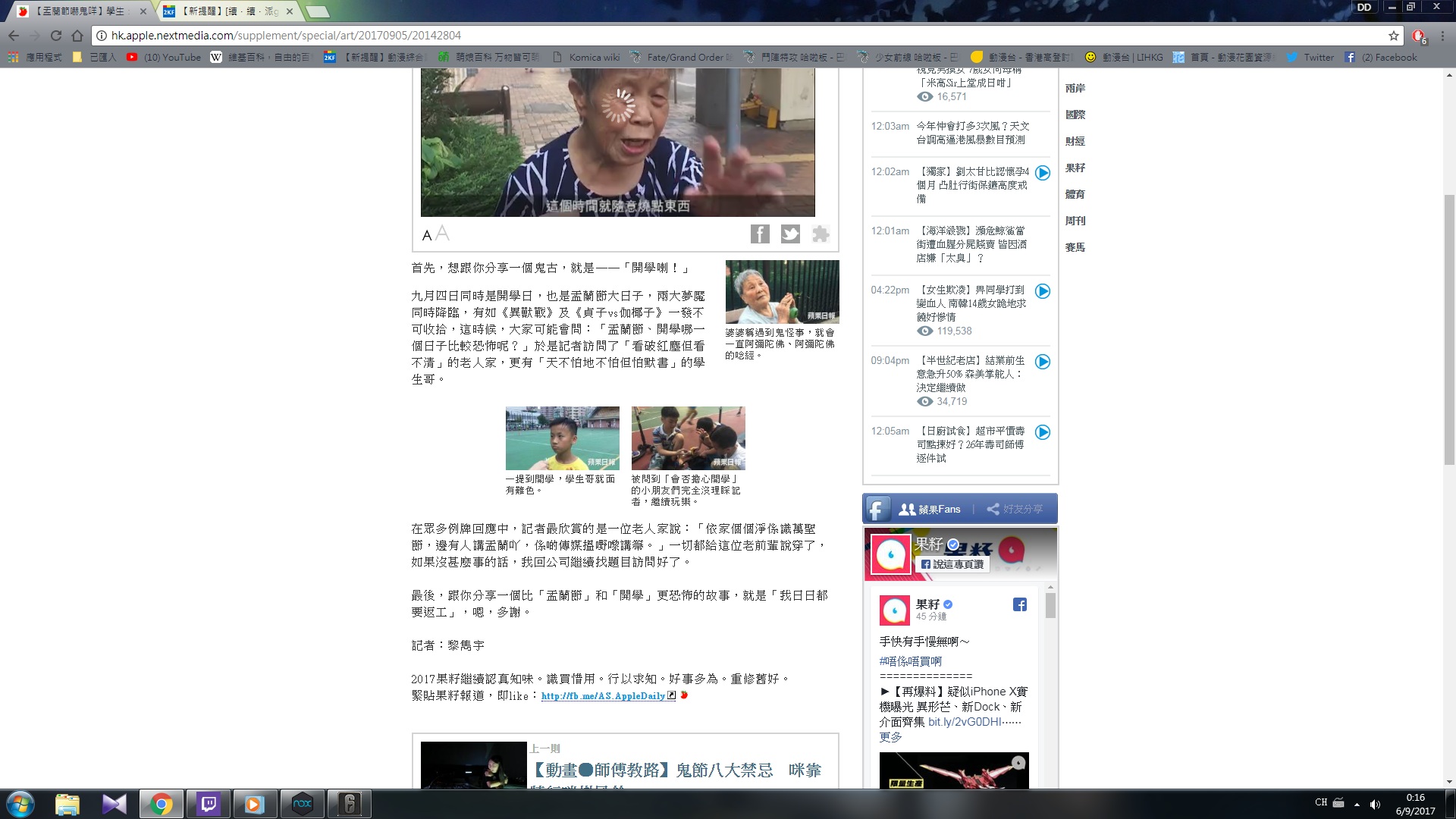The width and height of the screenshot is (1456, 819).
Task: Share article via Facebook icon
Action: coord(760,234)
